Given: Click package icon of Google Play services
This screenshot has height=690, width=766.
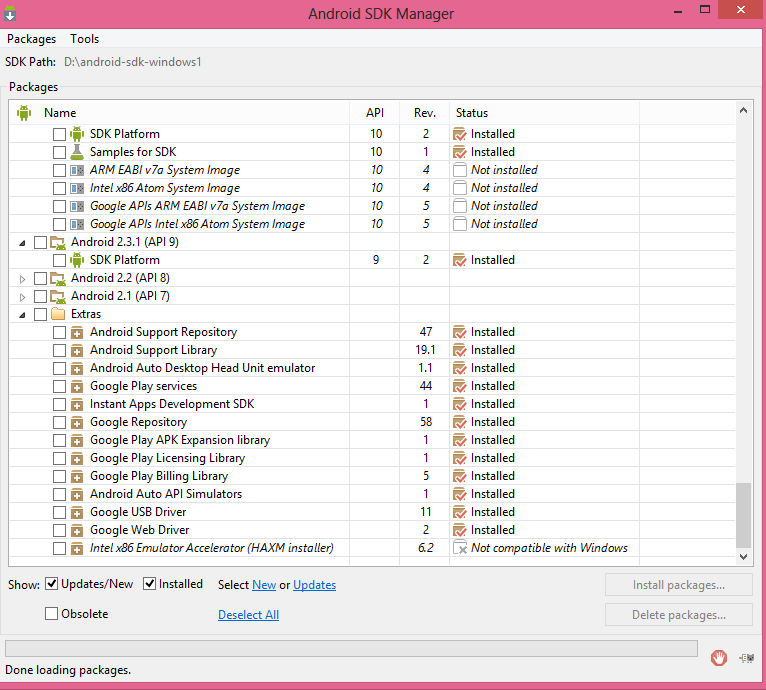Looking at the screenshot, I should (x=77, y=387).
